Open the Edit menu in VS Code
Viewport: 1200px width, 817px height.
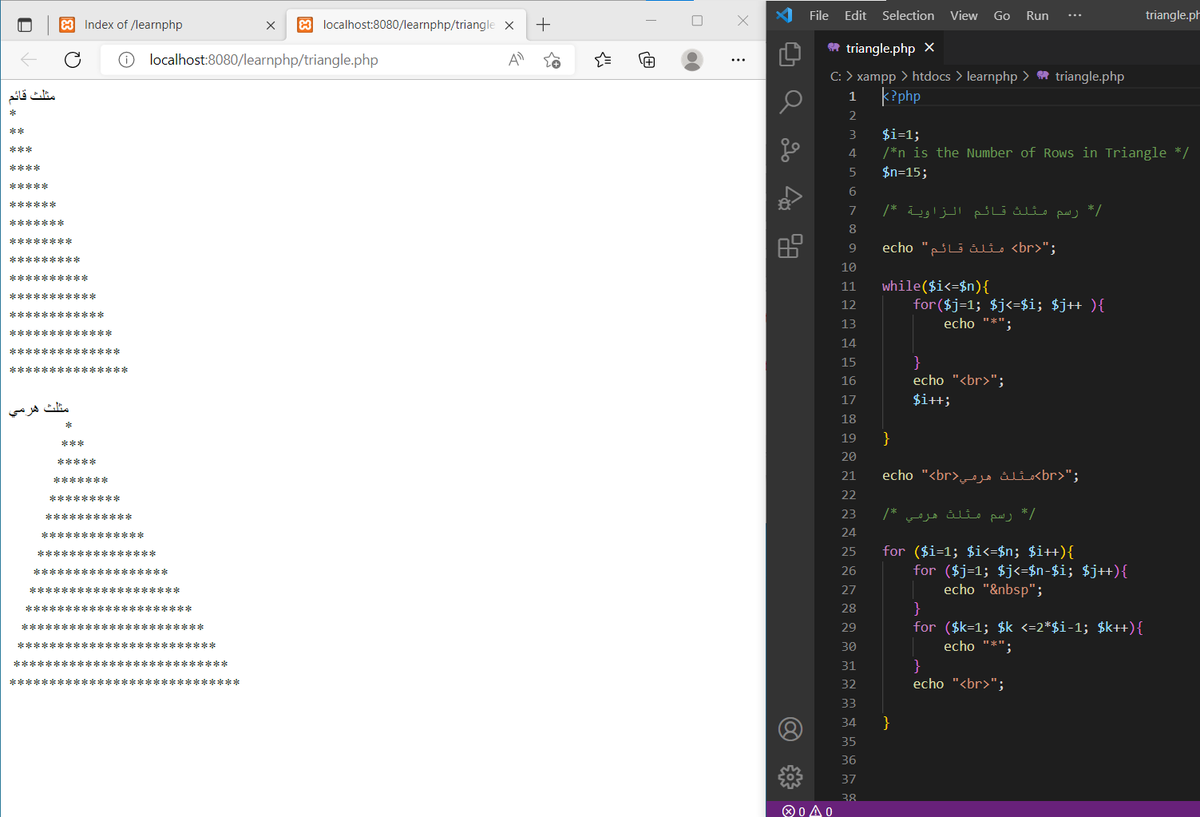point(855,15)
